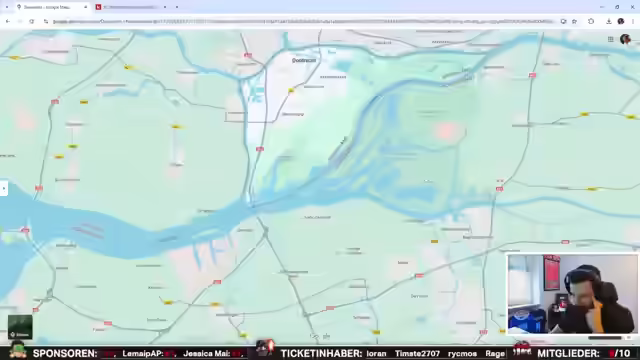Open the browser profile avatar in toolbar
This screenshot has height=360, width=640.
pos(621,21)
